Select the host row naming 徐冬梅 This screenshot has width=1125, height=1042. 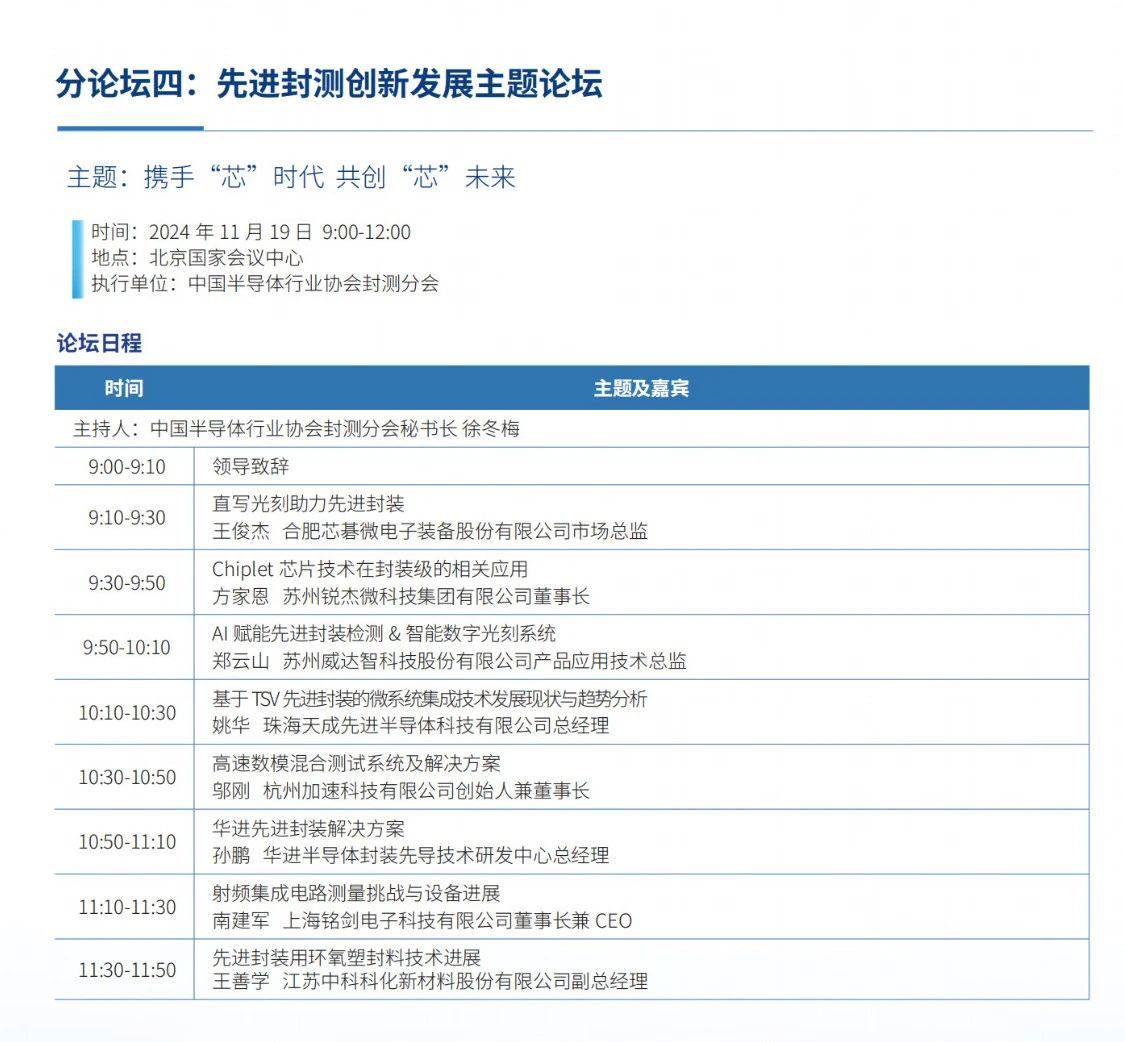coord(296,429)
